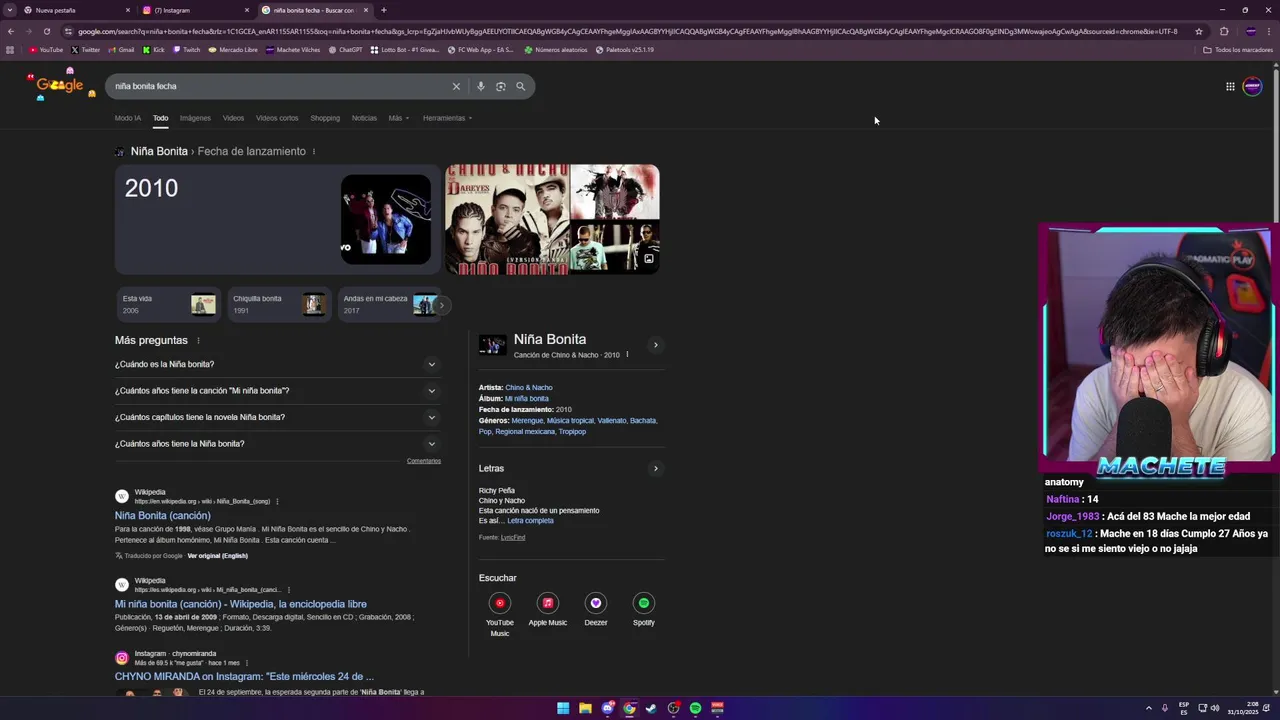Image resolution: width=1280 pixels, height=720 pixels.
Task: Open Spotify from the taskbar
Action: [695, 708]
